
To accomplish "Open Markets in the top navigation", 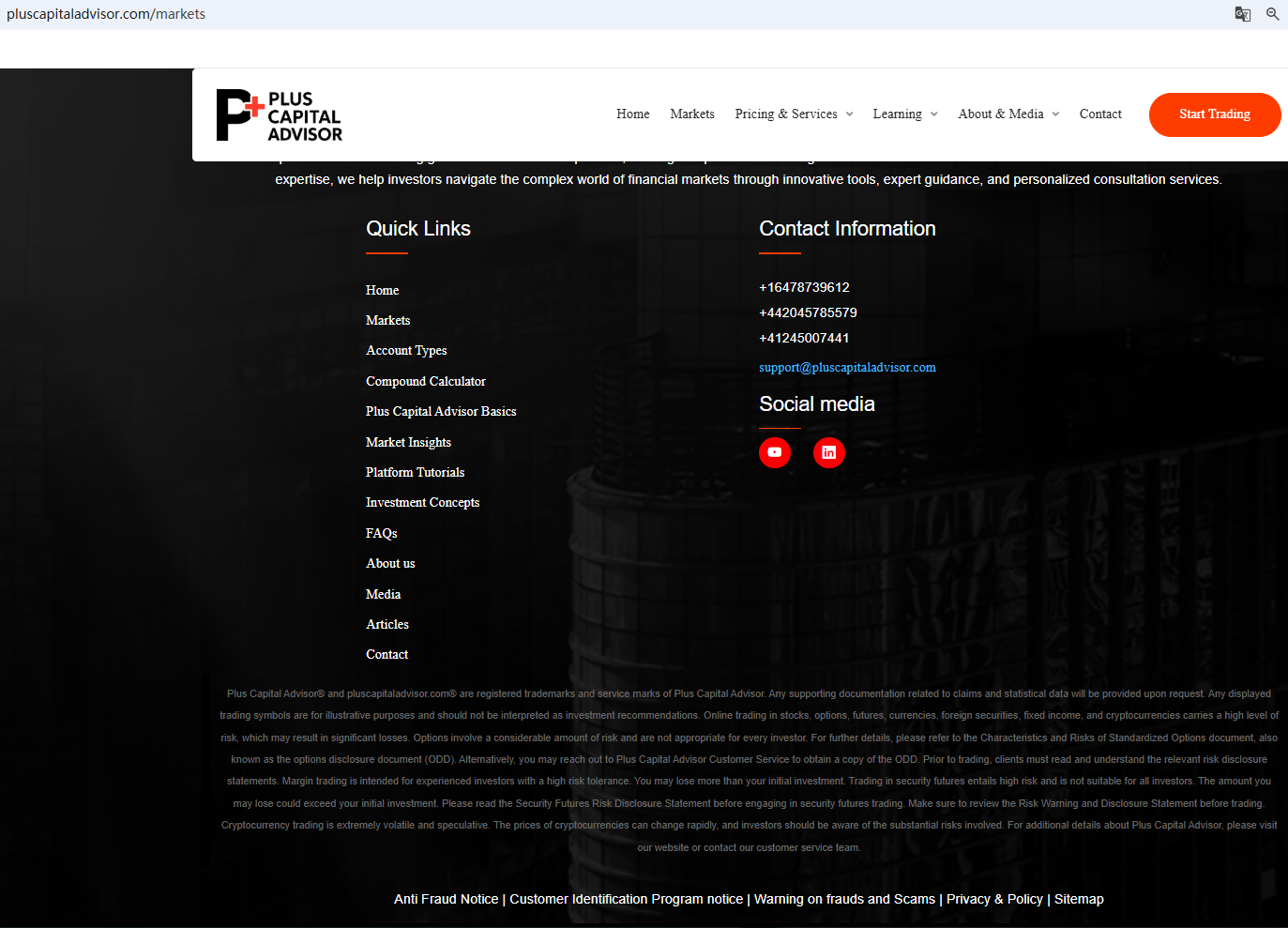I will (692, 114).
